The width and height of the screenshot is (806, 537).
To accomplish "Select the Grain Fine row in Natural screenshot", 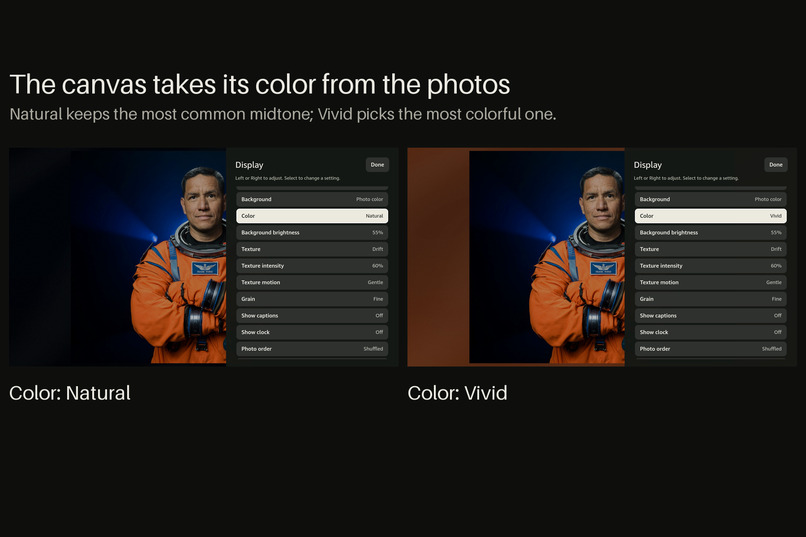I will click(312, 299).
